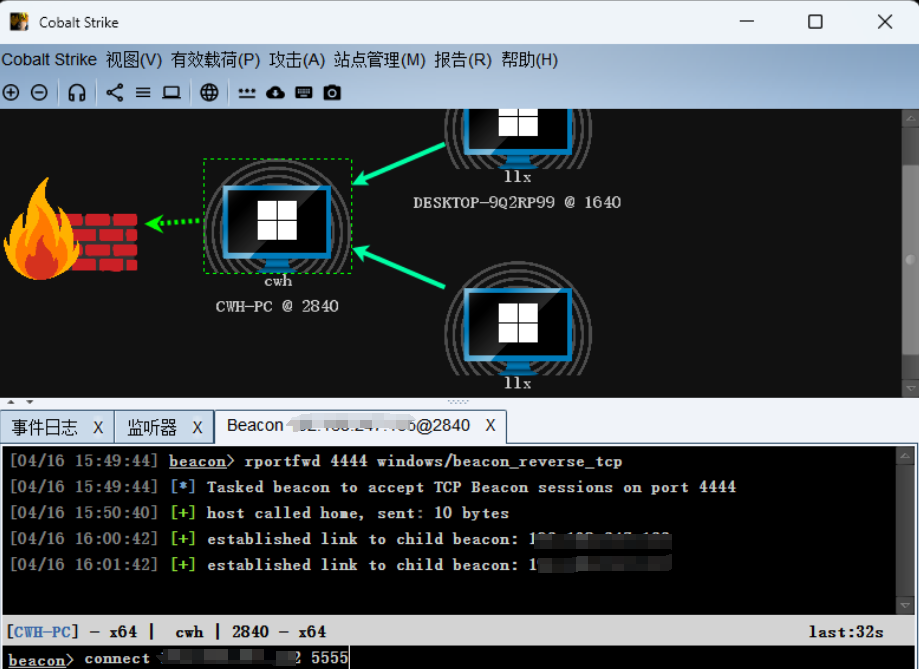Open the 视图(V) menu
This screenshot has width=919, height=669.
[134, 60]
